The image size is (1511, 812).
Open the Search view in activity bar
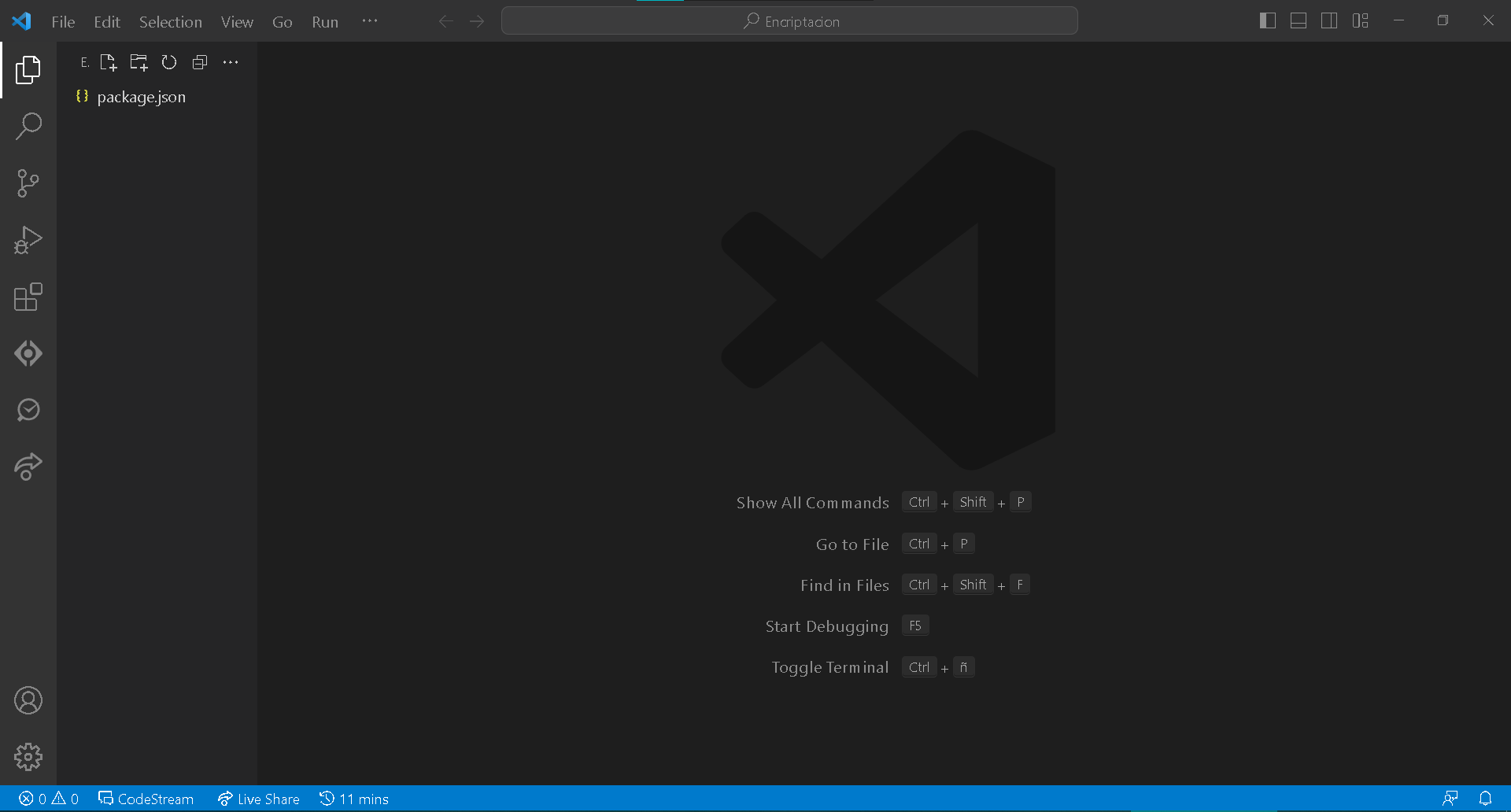[x=28, y=126]
